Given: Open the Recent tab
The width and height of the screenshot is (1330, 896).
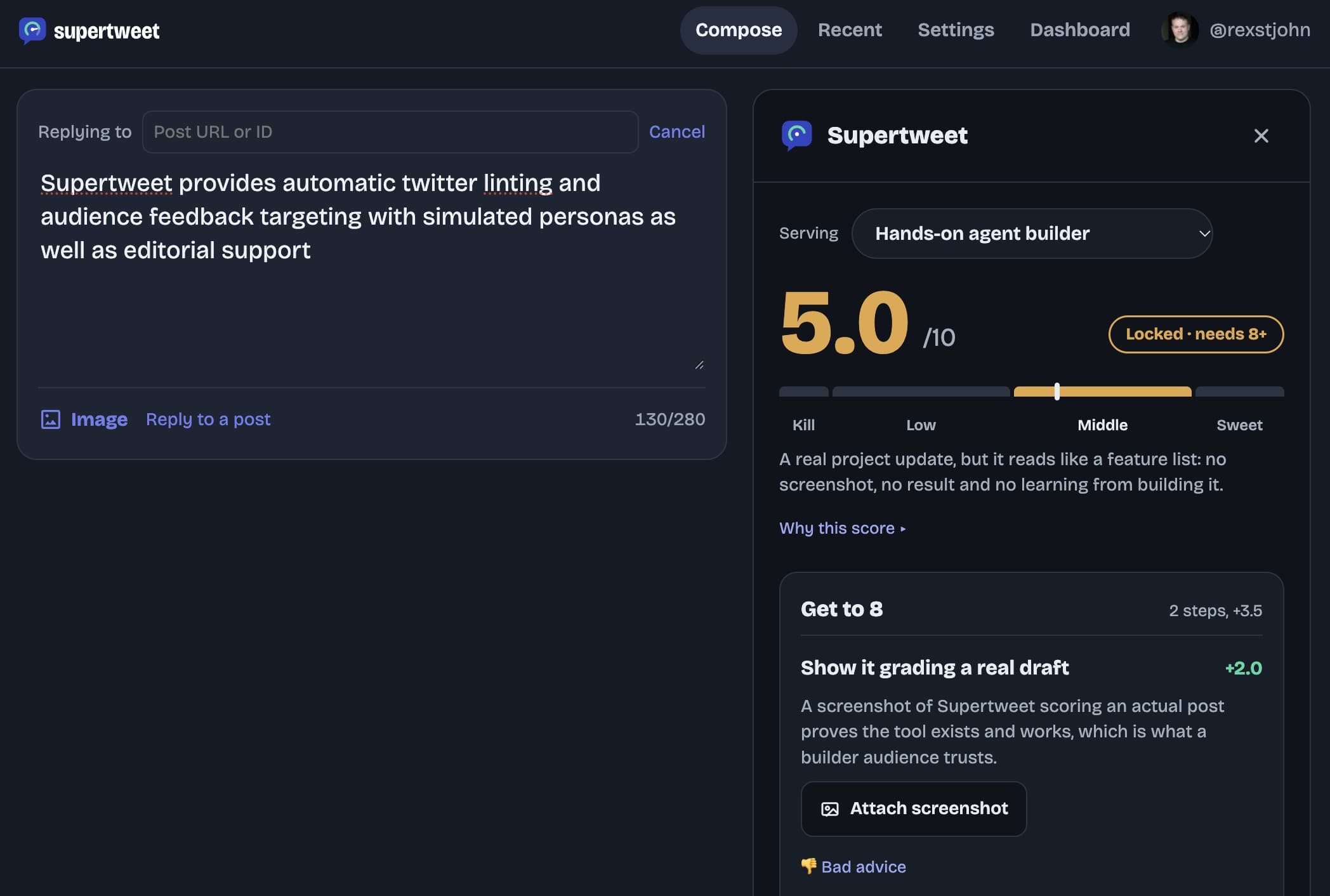Looking at the screenshot, I should point(850,30).
